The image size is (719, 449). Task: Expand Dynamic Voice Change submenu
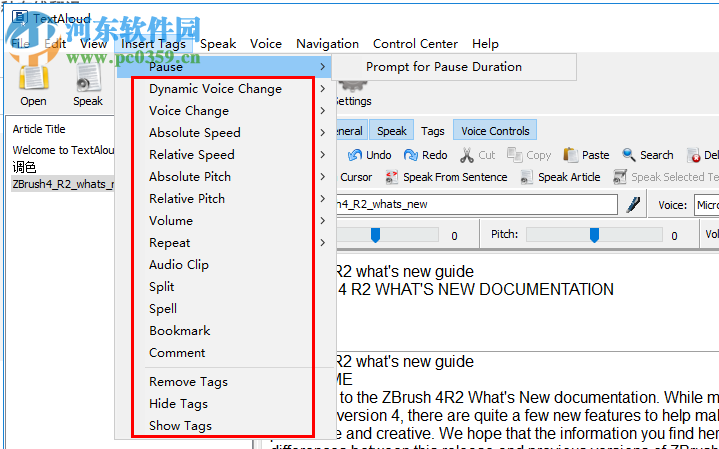pos(323,89)
